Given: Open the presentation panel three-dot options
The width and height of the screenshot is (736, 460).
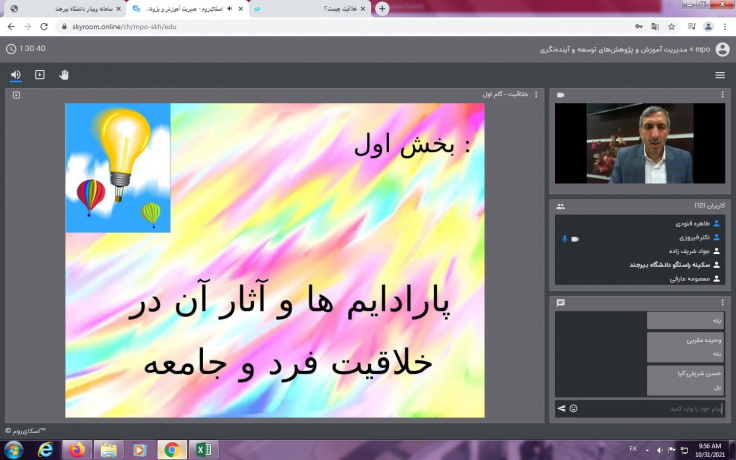Looking at the screenshot, I should [536, 95].
